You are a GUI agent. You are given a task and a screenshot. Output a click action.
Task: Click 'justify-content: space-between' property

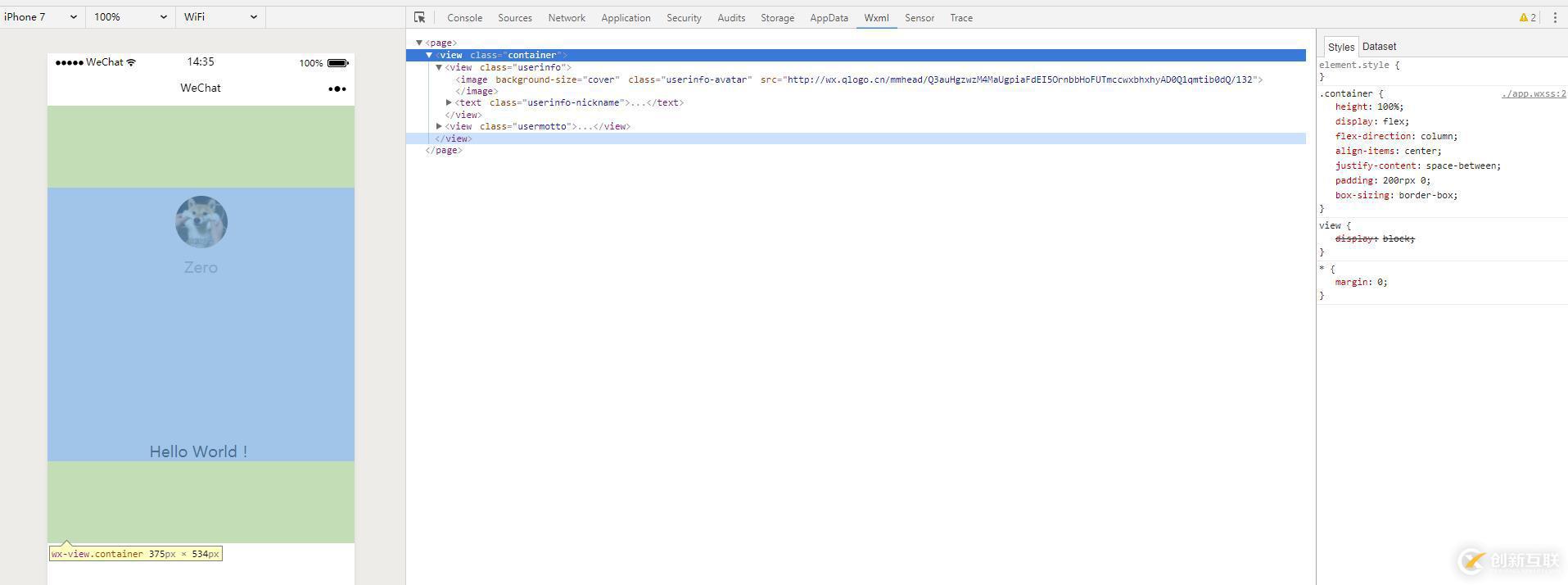pos(1417,166)
